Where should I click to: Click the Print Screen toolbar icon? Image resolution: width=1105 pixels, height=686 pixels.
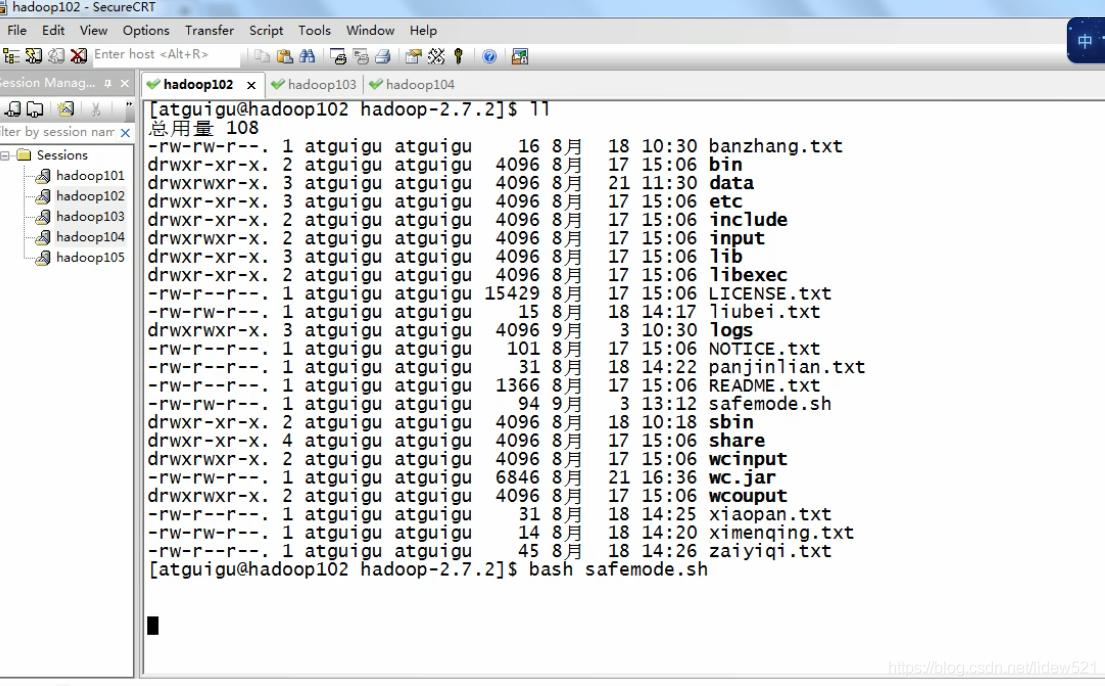pyautogui.click(x=338, y=56)
